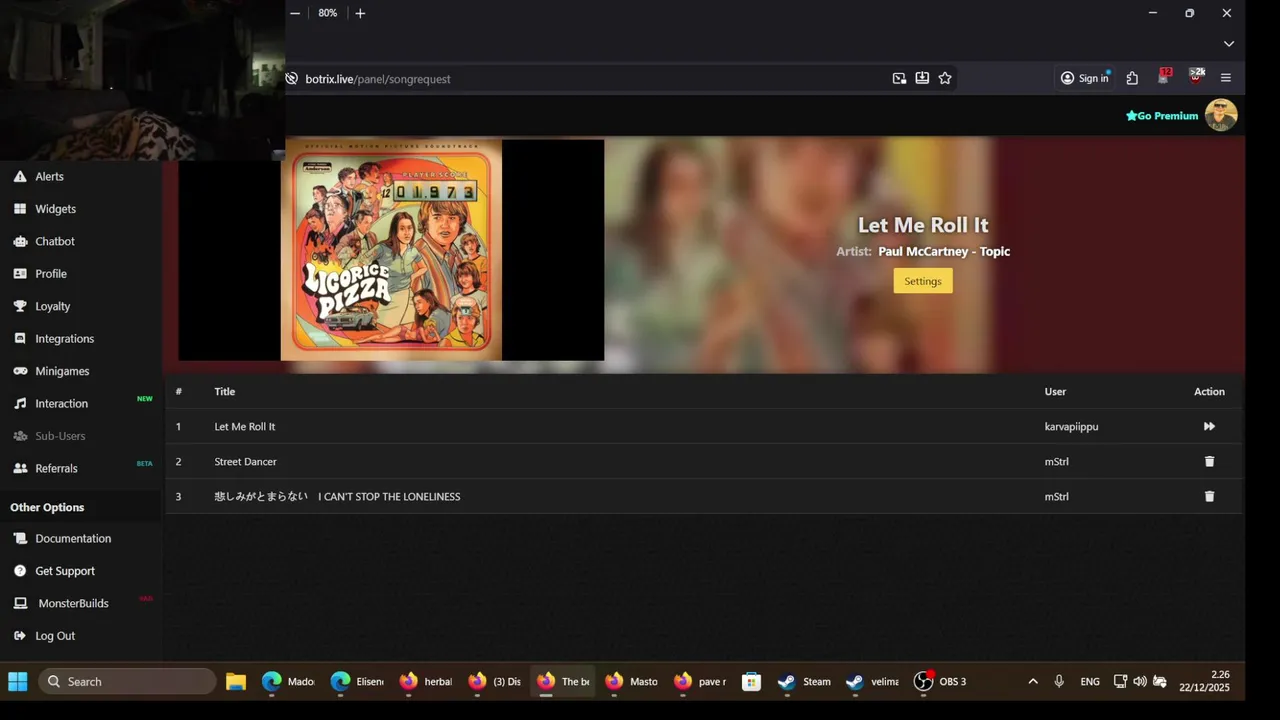Open song request Settings button
The image size is (1280, 720).
[923, 281]
